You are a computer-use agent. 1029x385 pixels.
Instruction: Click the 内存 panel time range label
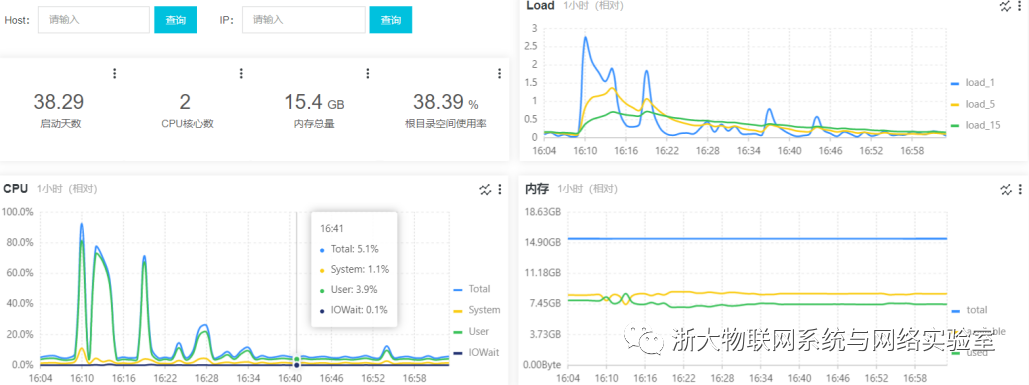click(588, 189)
